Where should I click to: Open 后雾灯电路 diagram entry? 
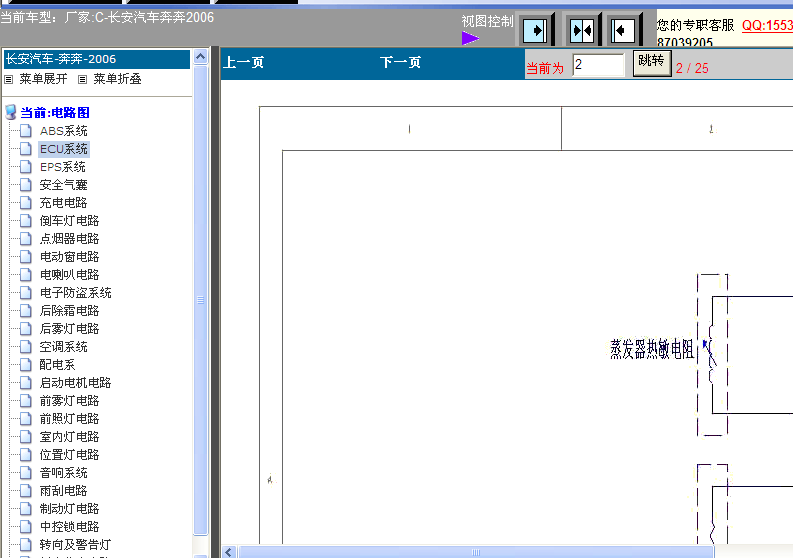69,329
